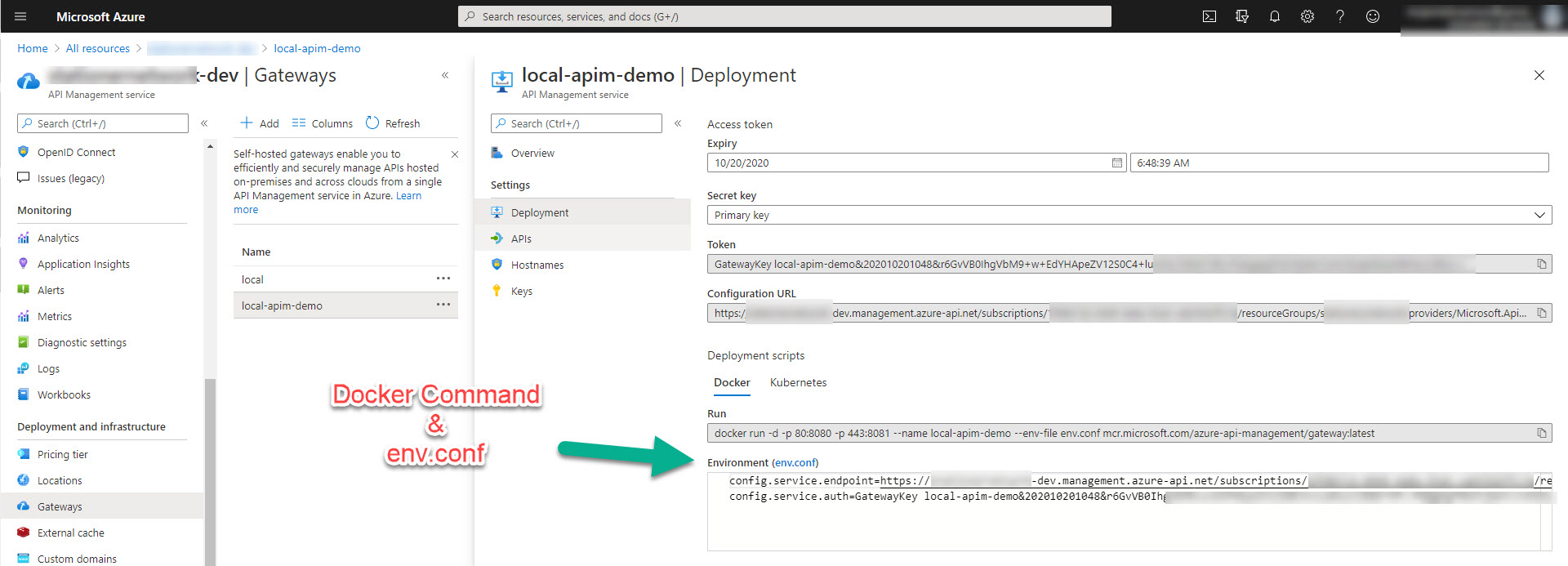The width and height of the screenshot is (1568, 566).
Task: Open the Columns chooser
Action: (x=323, y=123)
